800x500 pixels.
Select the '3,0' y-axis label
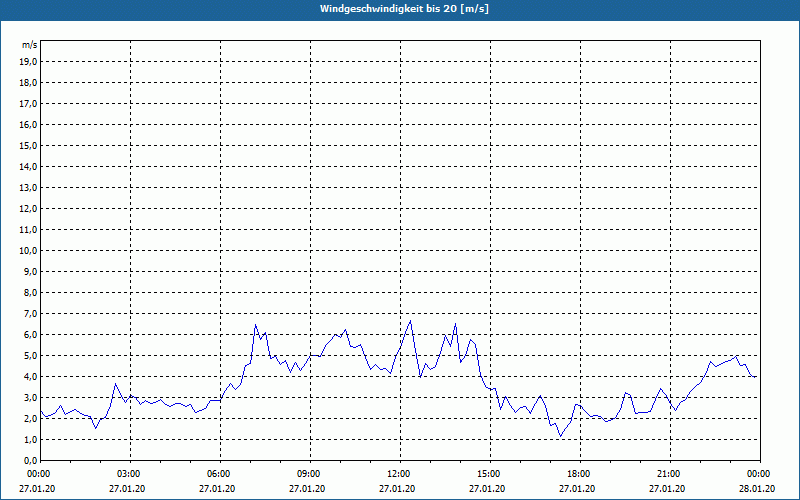30,397
